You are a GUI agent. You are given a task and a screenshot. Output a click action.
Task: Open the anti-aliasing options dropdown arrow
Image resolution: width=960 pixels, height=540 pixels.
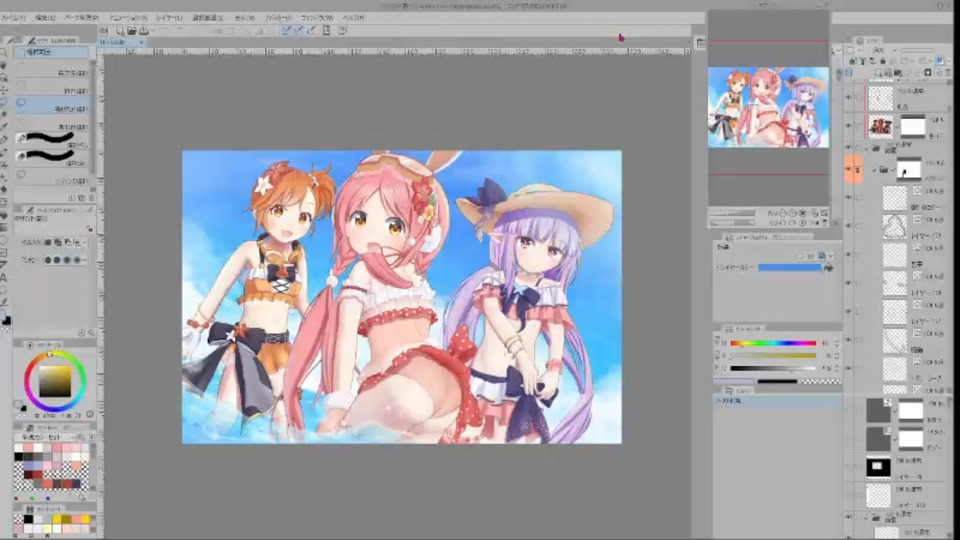[x=85, y=260]
